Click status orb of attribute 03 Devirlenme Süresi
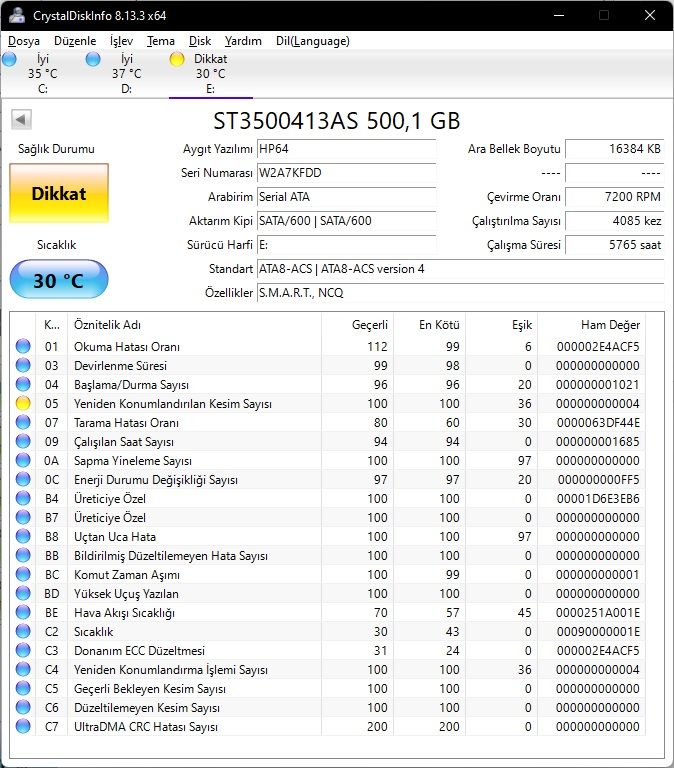The width and height of the screenshot is (674, 768). tap(23, 365)
